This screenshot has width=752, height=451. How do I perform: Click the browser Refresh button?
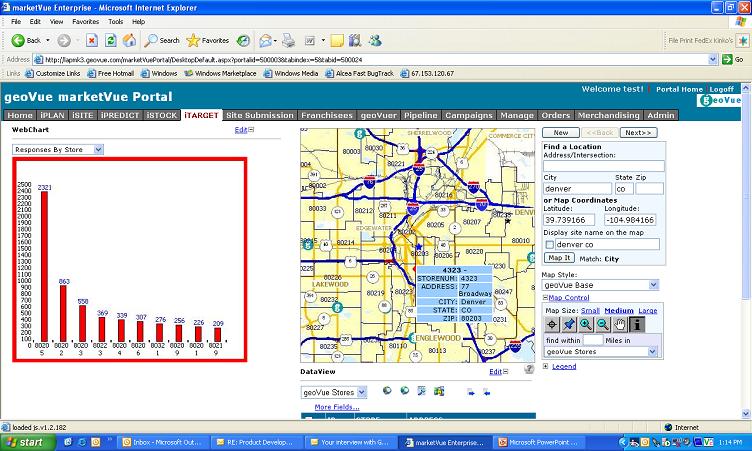point(110,41)
